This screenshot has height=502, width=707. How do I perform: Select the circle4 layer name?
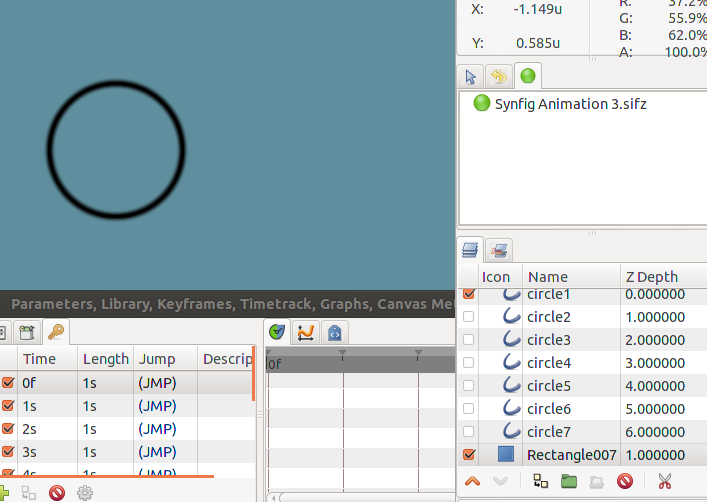[x=549, y=363]
